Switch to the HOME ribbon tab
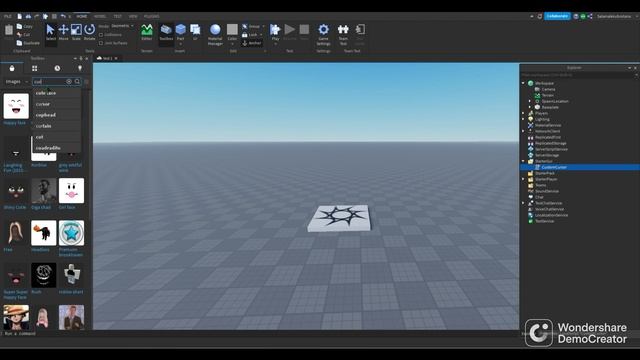 coord(82,16)
